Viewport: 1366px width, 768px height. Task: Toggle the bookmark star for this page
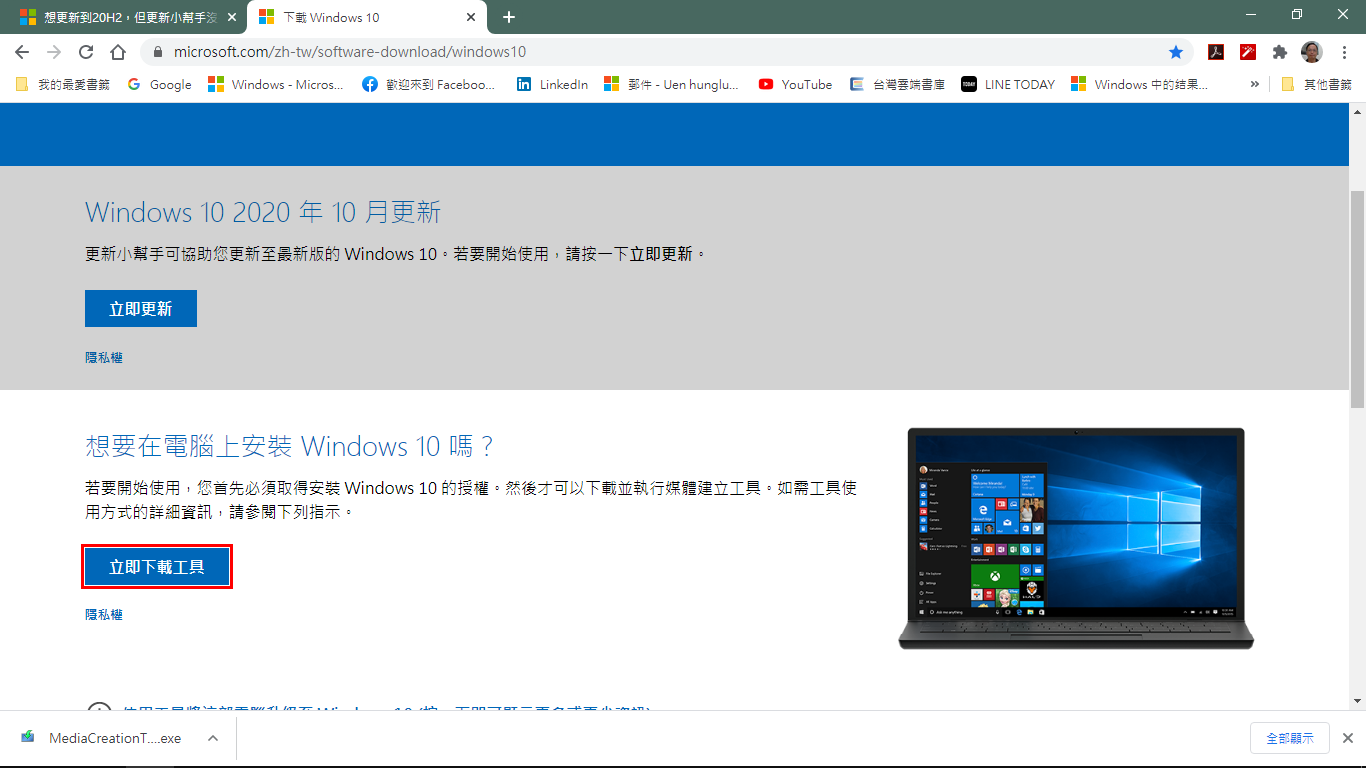[1176, 52]
